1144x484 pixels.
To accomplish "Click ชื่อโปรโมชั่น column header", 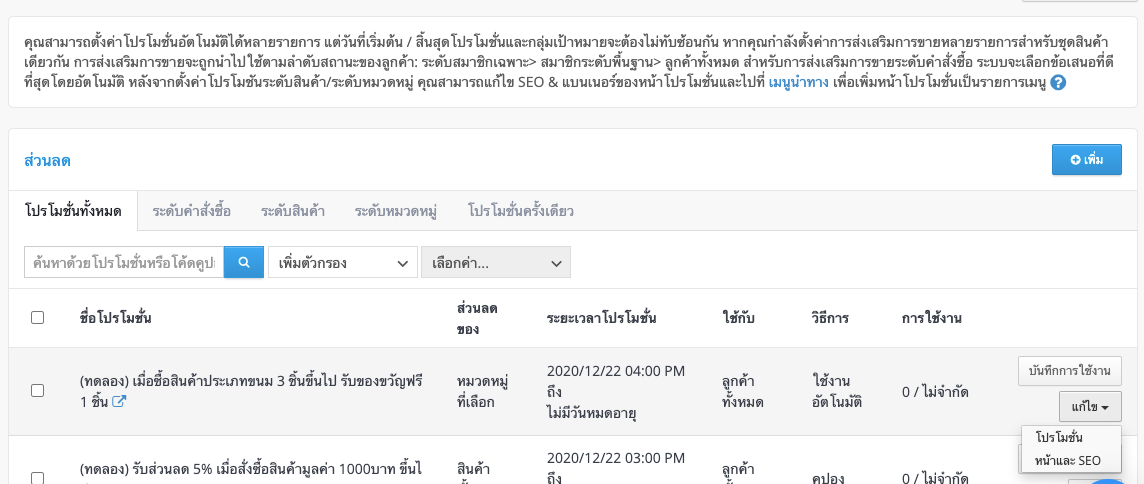I will (x=116, y=318).
